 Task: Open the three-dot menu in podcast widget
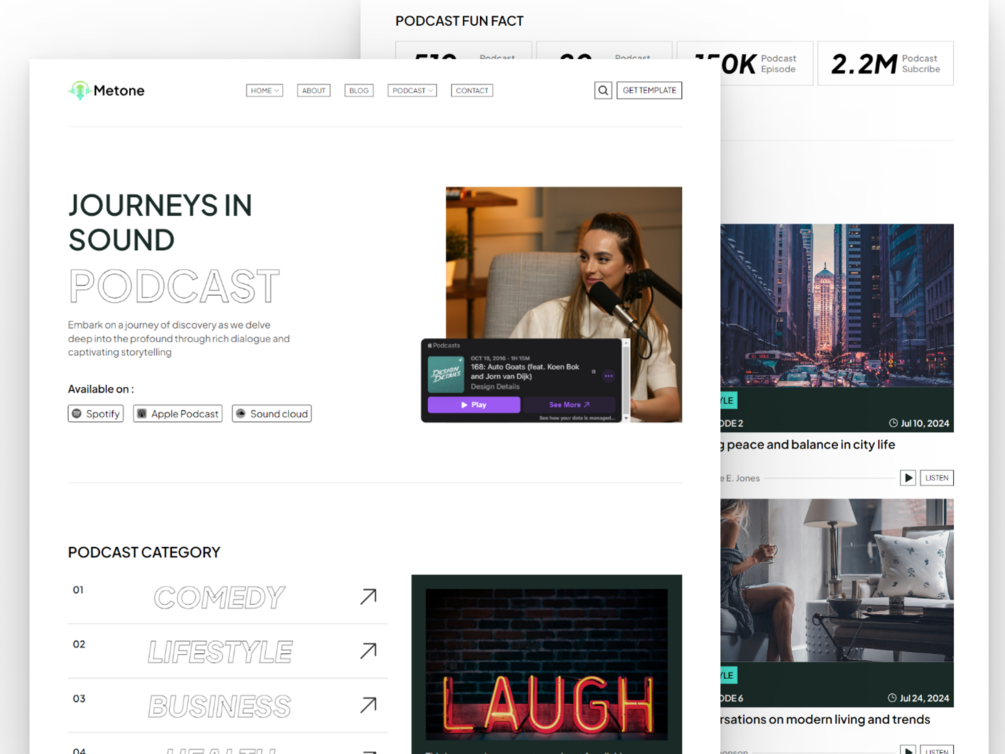608,376
